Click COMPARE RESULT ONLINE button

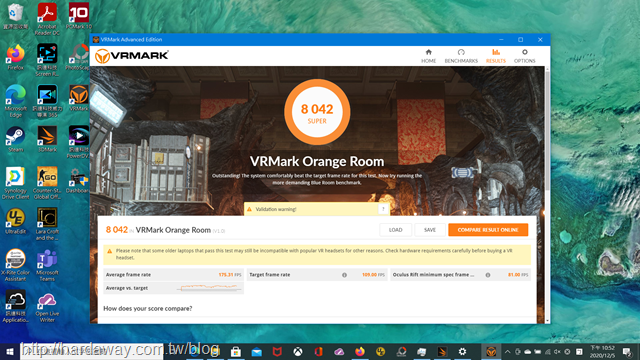tap(488, 230)
